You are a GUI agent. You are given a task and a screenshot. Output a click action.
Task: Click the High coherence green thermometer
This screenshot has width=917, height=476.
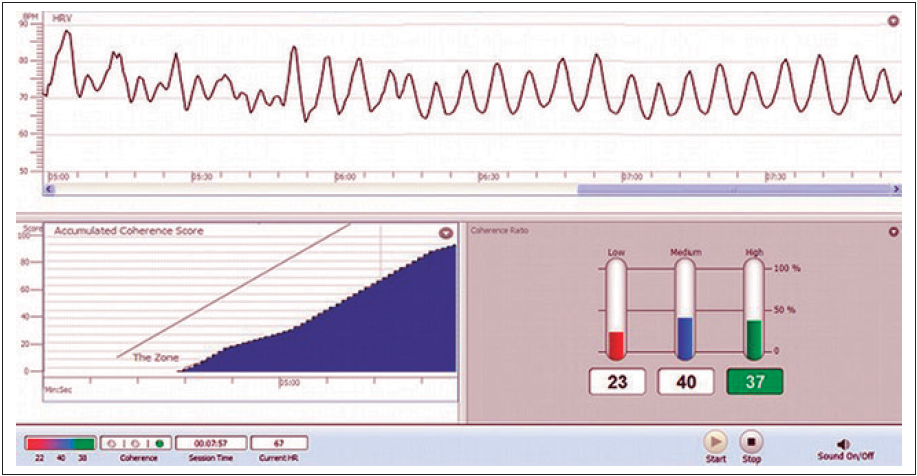(x=754, y=310)
